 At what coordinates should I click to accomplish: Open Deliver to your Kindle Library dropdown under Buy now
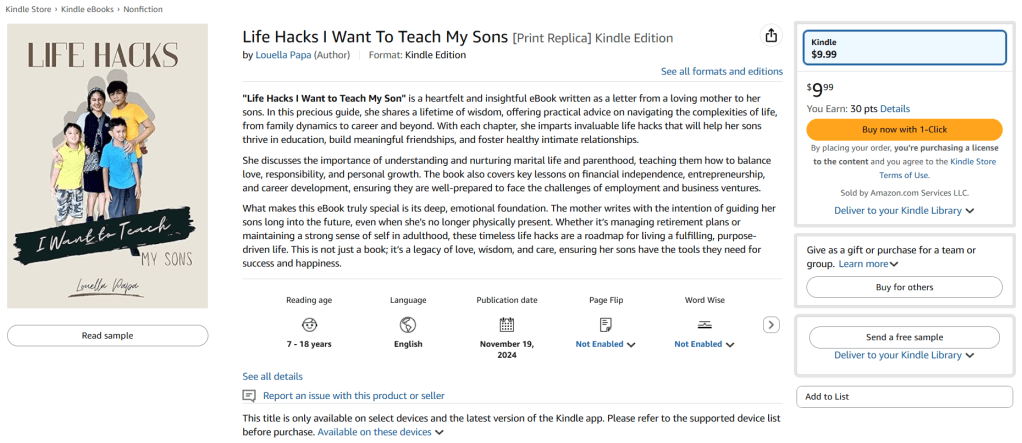coord(904,211)
